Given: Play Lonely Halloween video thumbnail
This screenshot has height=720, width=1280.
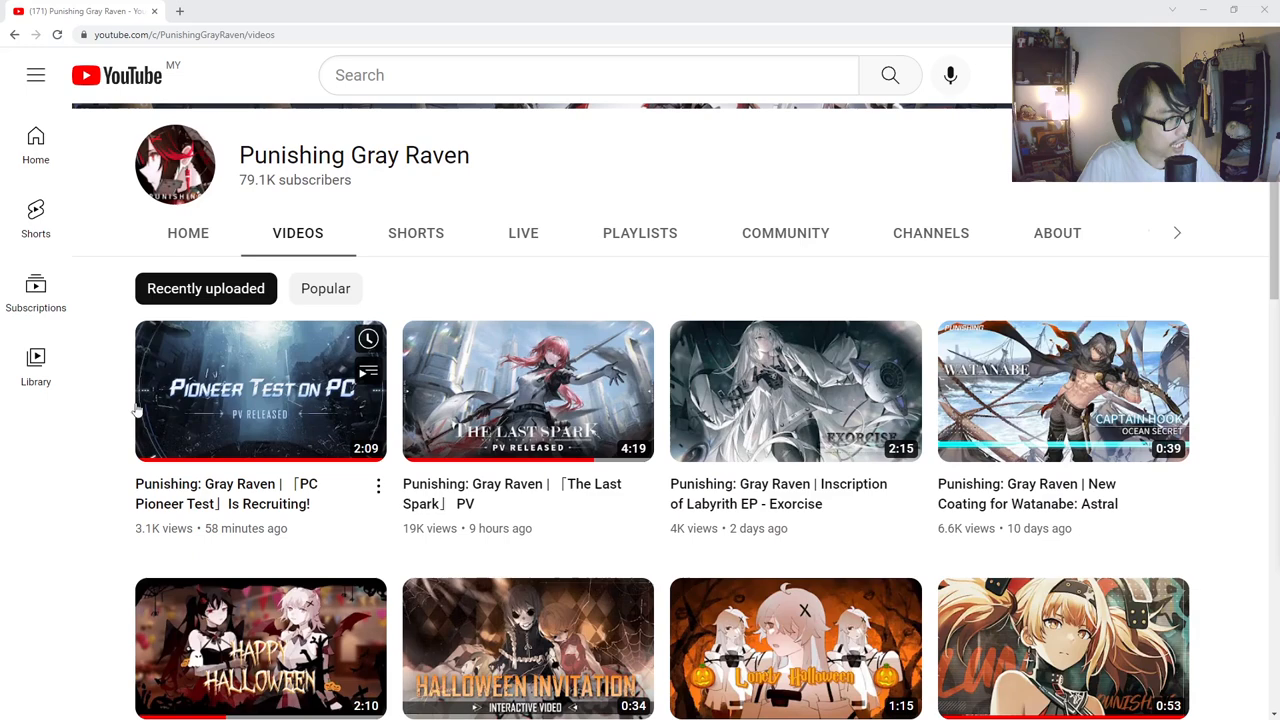Looking at the screenshot, I should click(x=796, y=648).
